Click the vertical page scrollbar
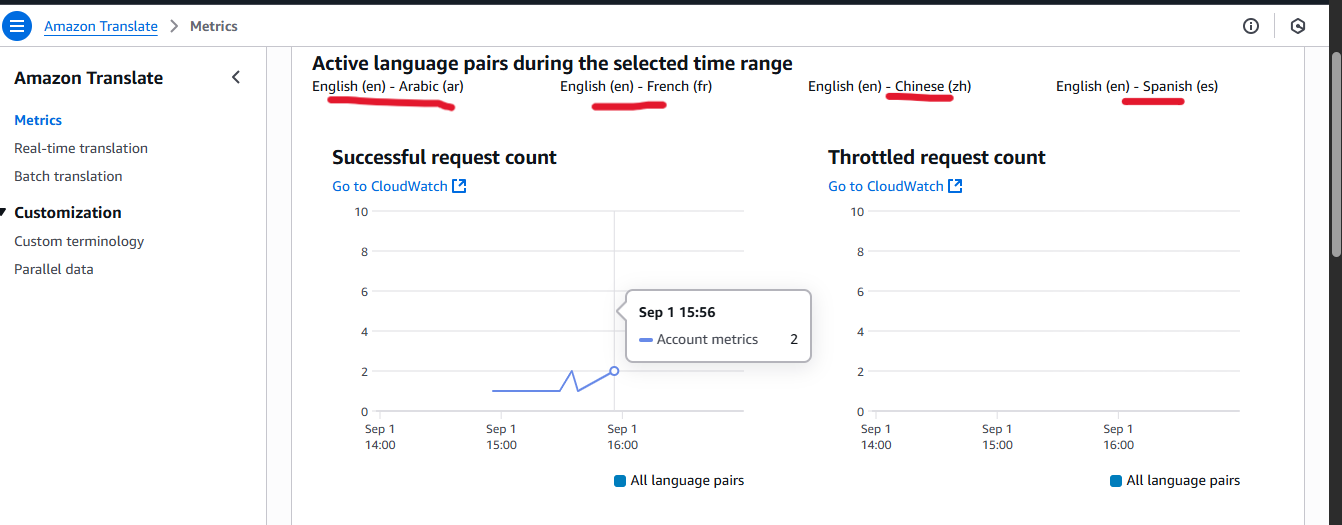This screenshot has height=525, width=1342. (x=1336, y=150)
